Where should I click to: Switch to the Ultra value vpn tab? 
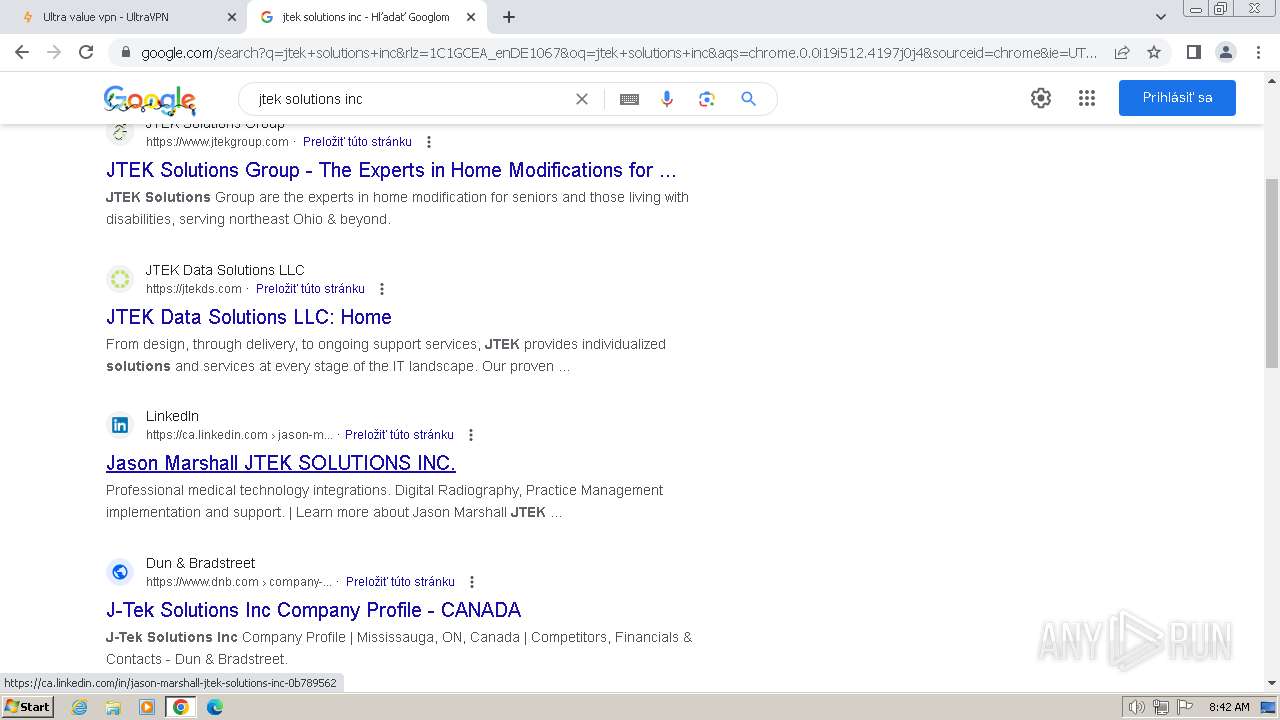coord(123,17)
